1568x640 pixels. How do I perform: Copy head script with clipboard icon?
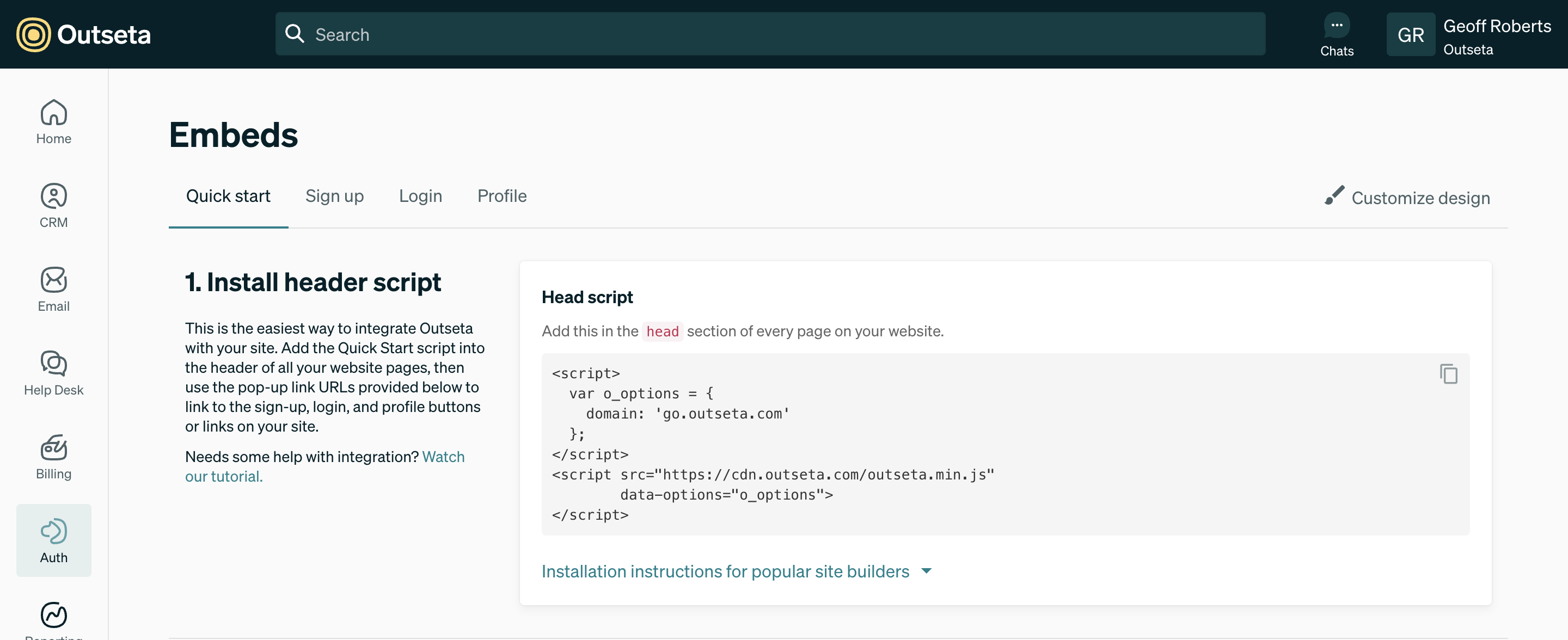(1448, 373)
